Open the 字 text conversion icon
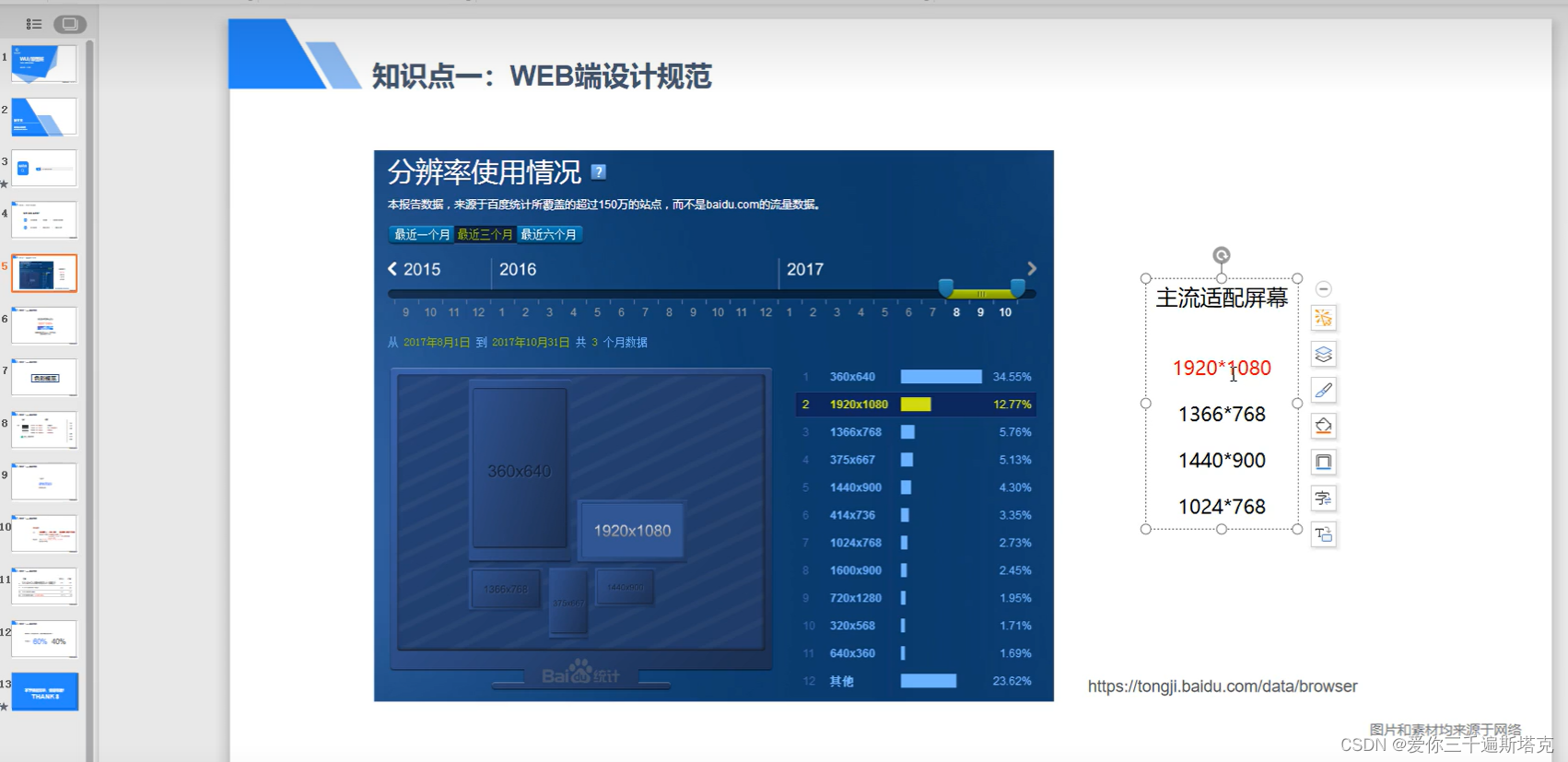1568x762 pixels. pos(1323,498)
